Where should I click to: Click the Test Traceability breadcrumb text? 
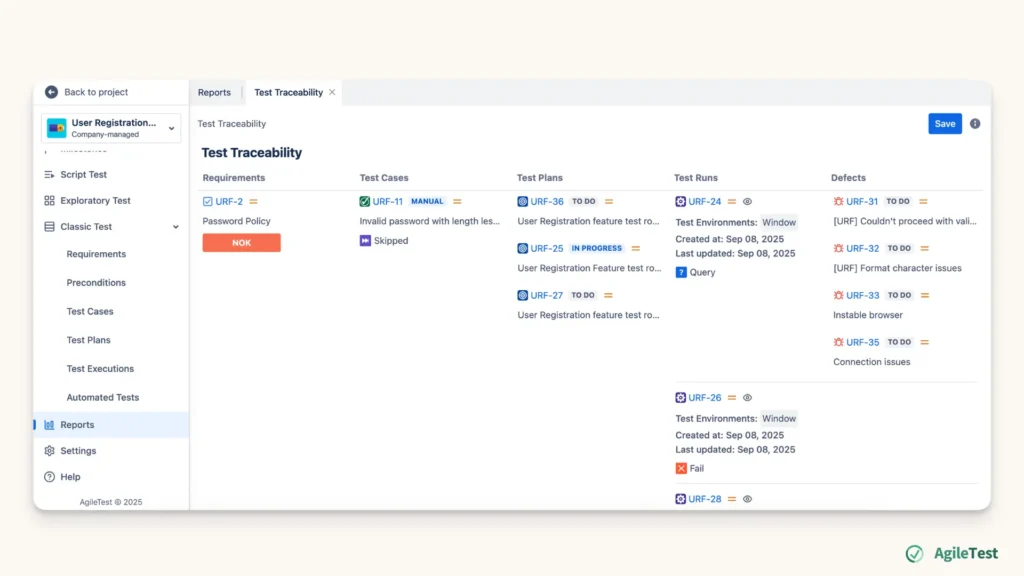coord(232,123)
